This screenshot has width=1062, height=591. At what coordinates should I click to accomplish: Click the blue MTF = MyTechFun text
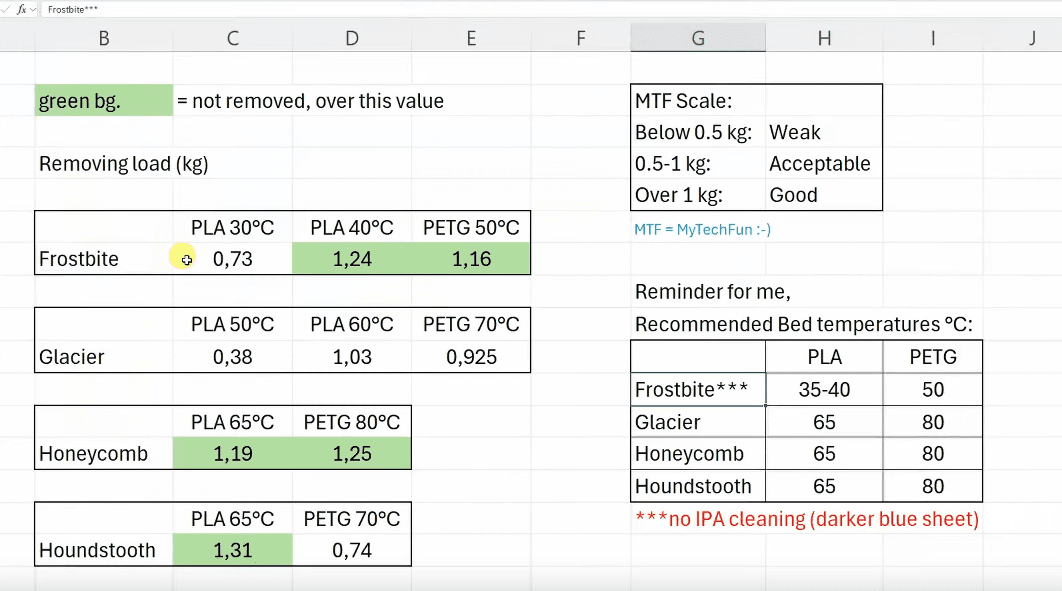pos(702,229)
